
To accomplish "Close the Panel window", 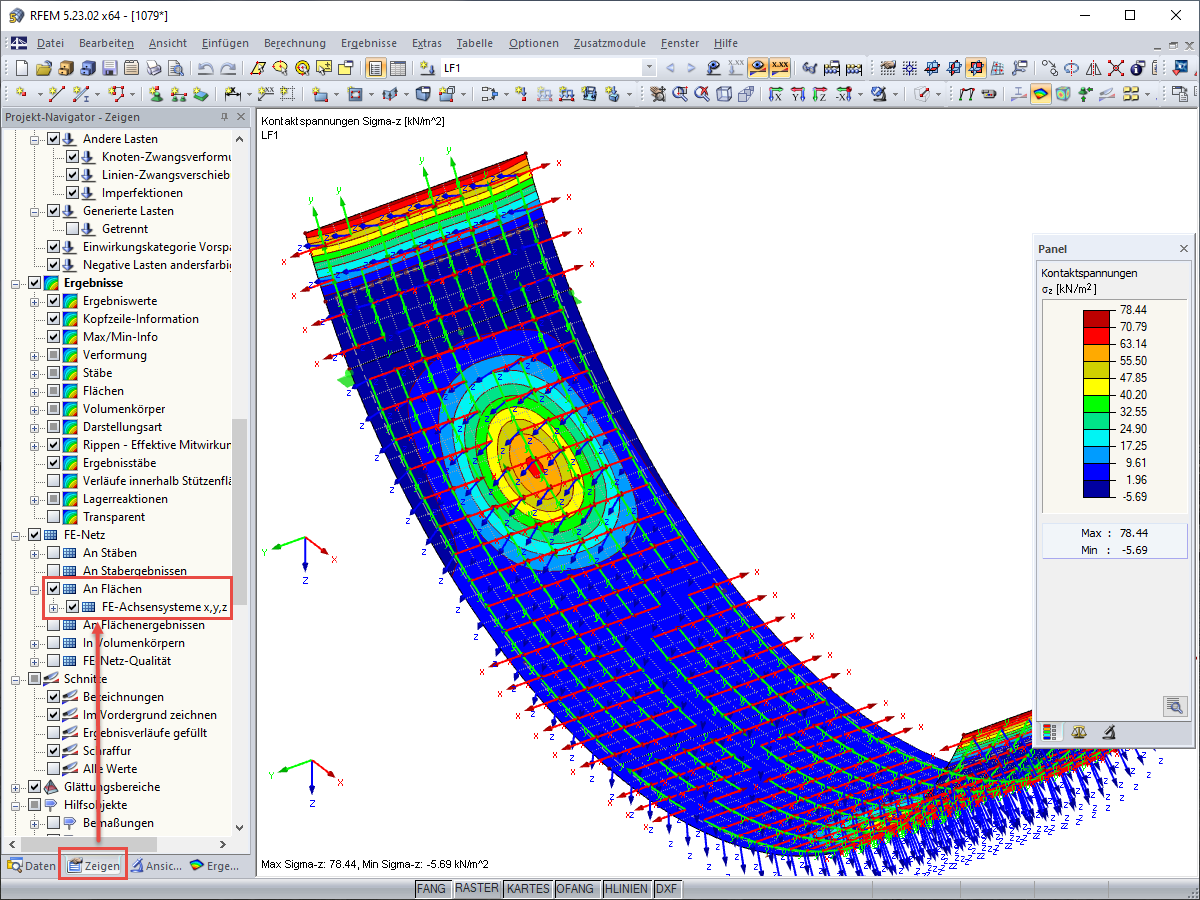I will coord(1184,249).
